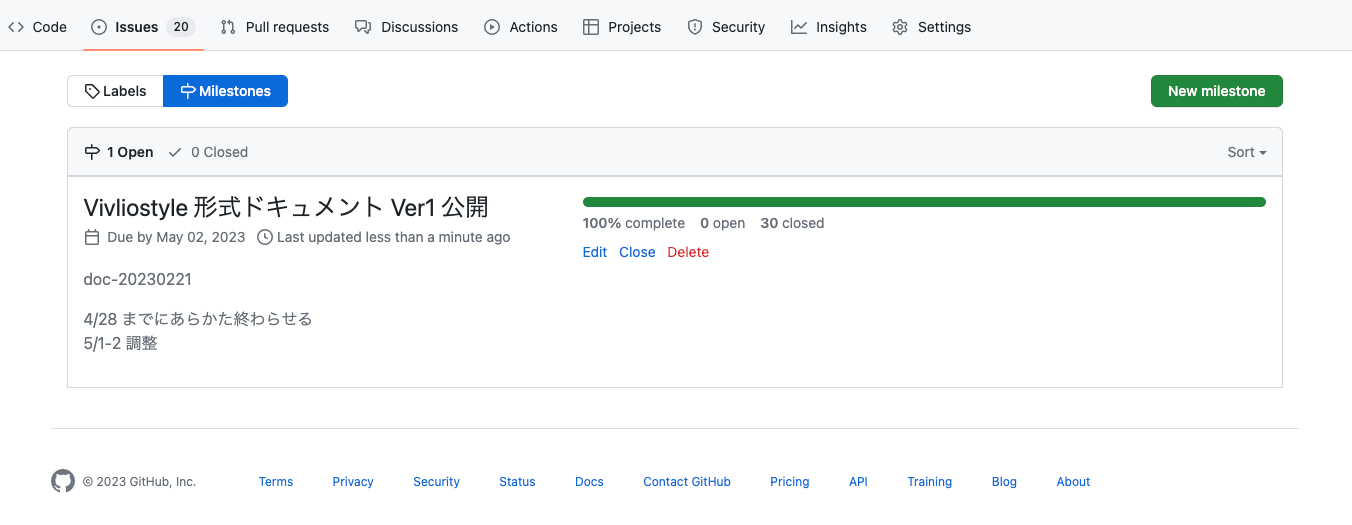Click the 30 closed count
Viewport: 1352px width, 525px height.
click(792, 223)
